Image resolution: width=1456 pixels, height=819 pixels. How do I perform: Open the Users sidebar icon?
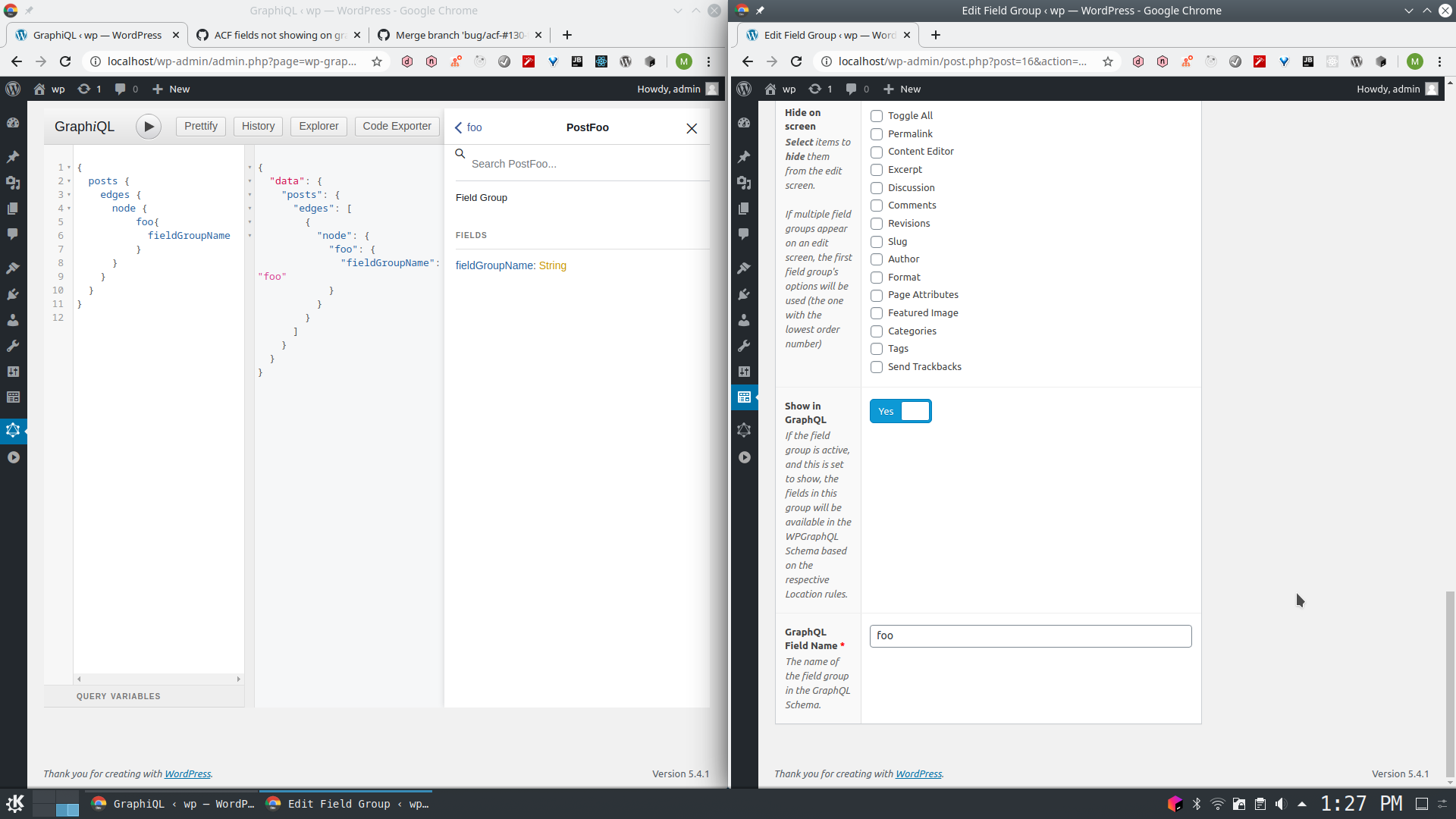(13, 320)
